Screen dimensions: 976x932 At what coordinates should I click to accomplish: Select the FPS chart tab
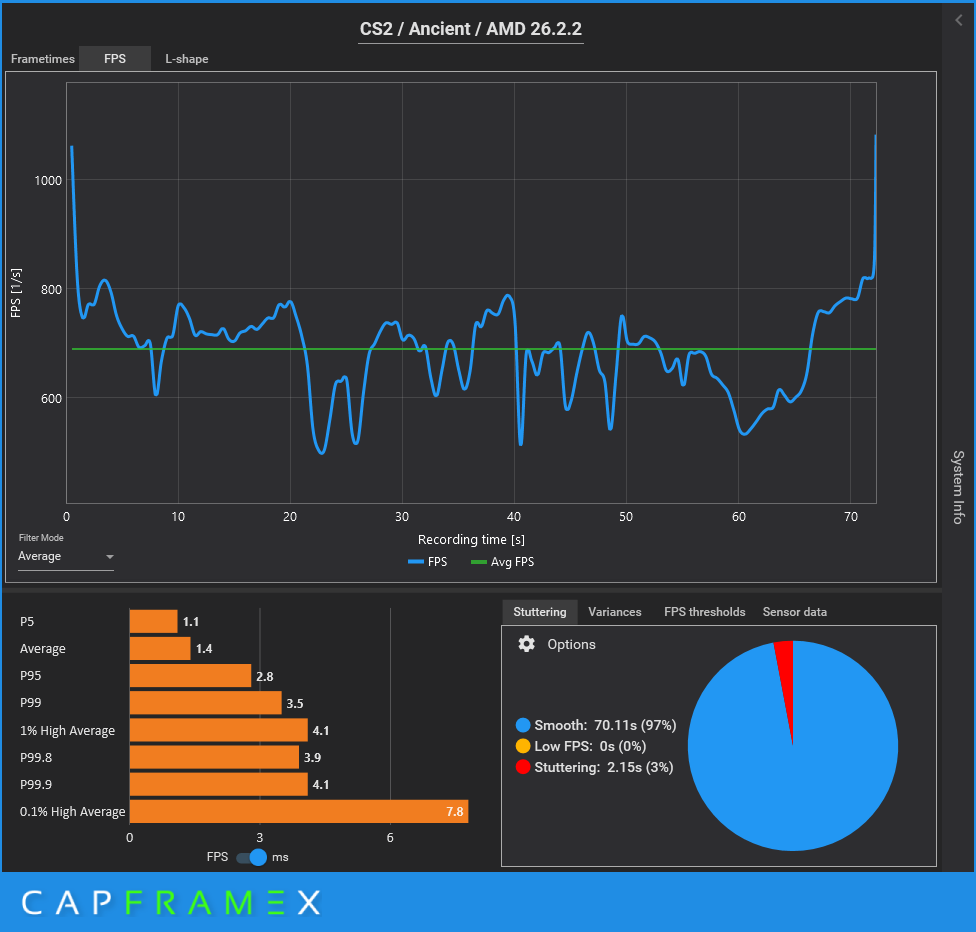(x=115, y=59)
